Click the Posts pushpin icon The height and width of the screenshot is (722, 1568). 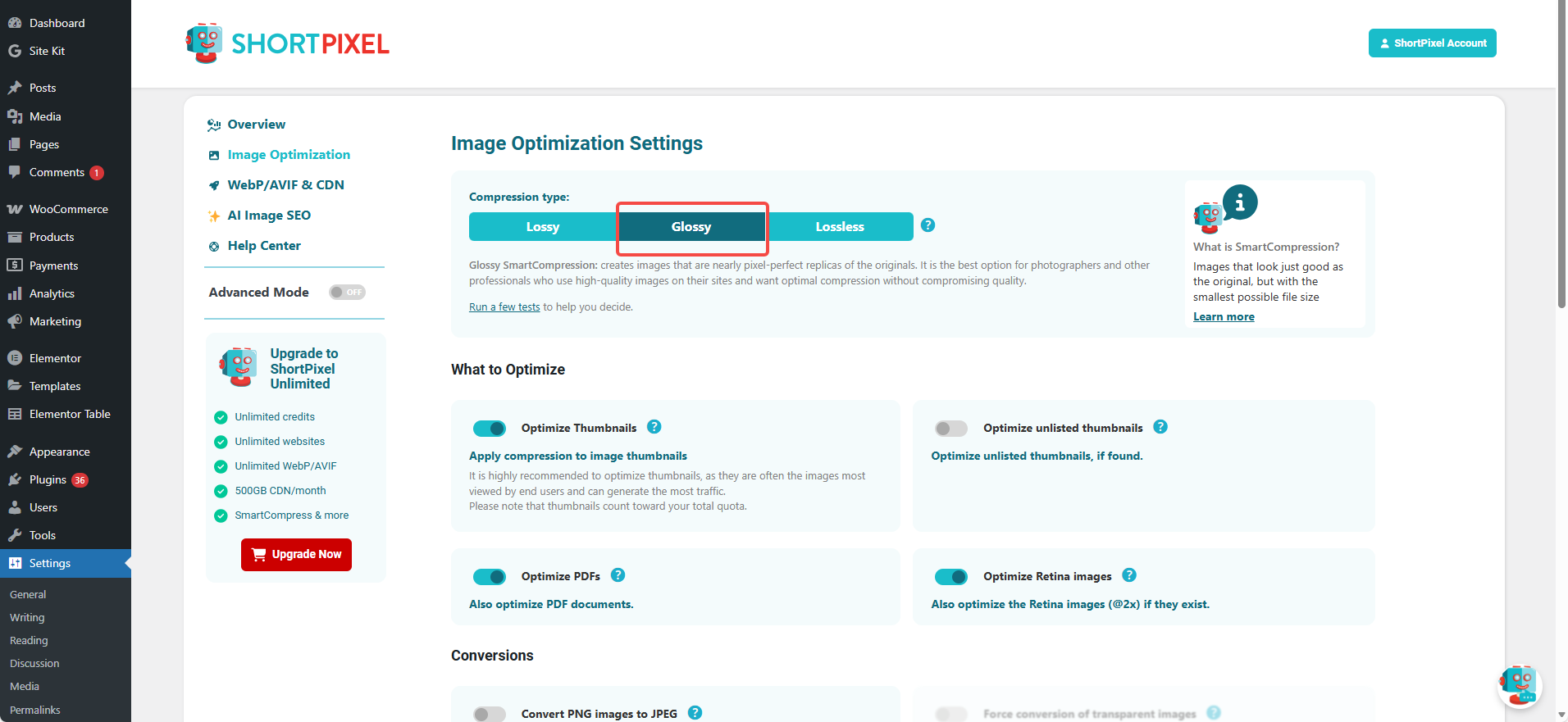[x=15, y=88]
